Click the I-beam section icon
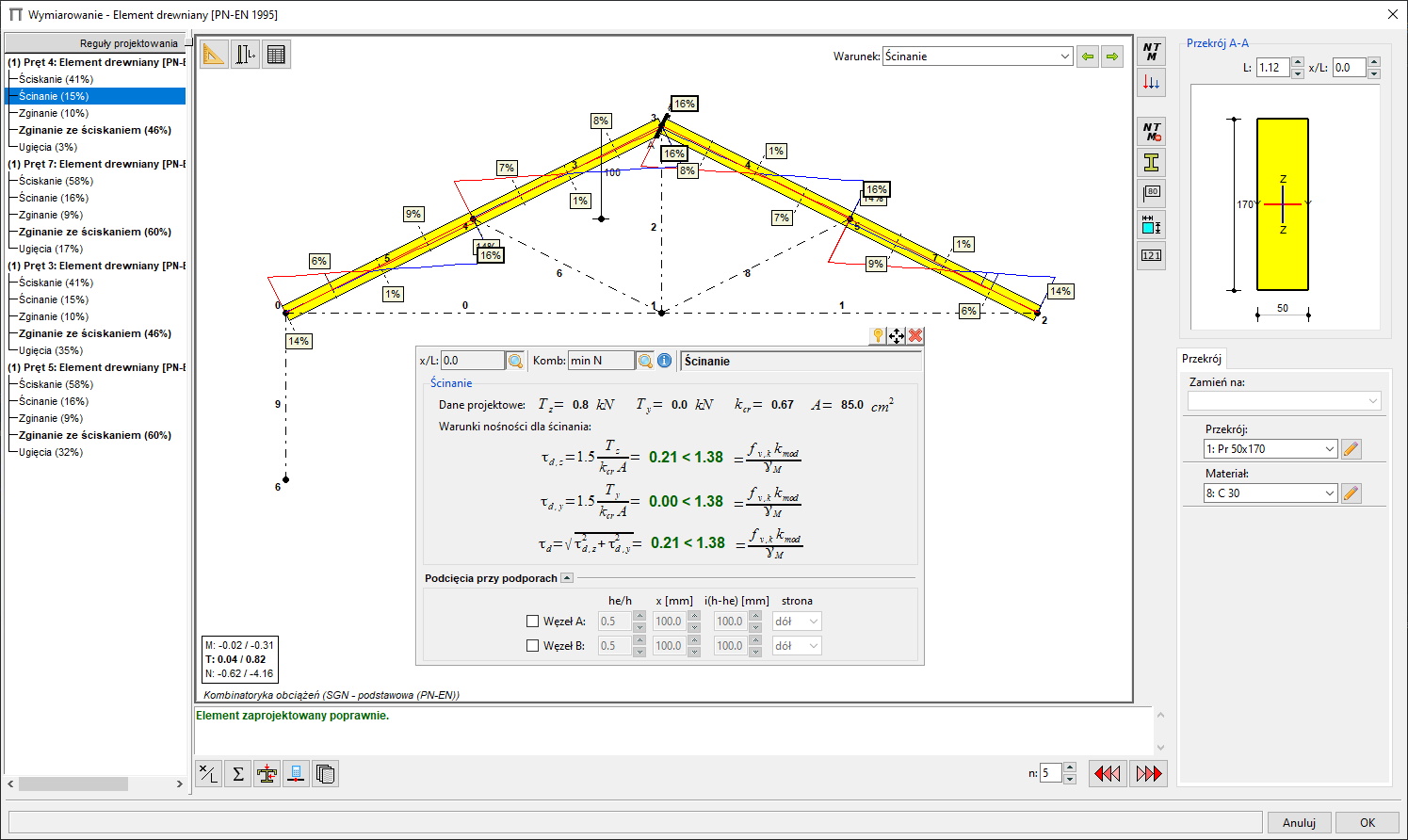 click(1151, 163)
